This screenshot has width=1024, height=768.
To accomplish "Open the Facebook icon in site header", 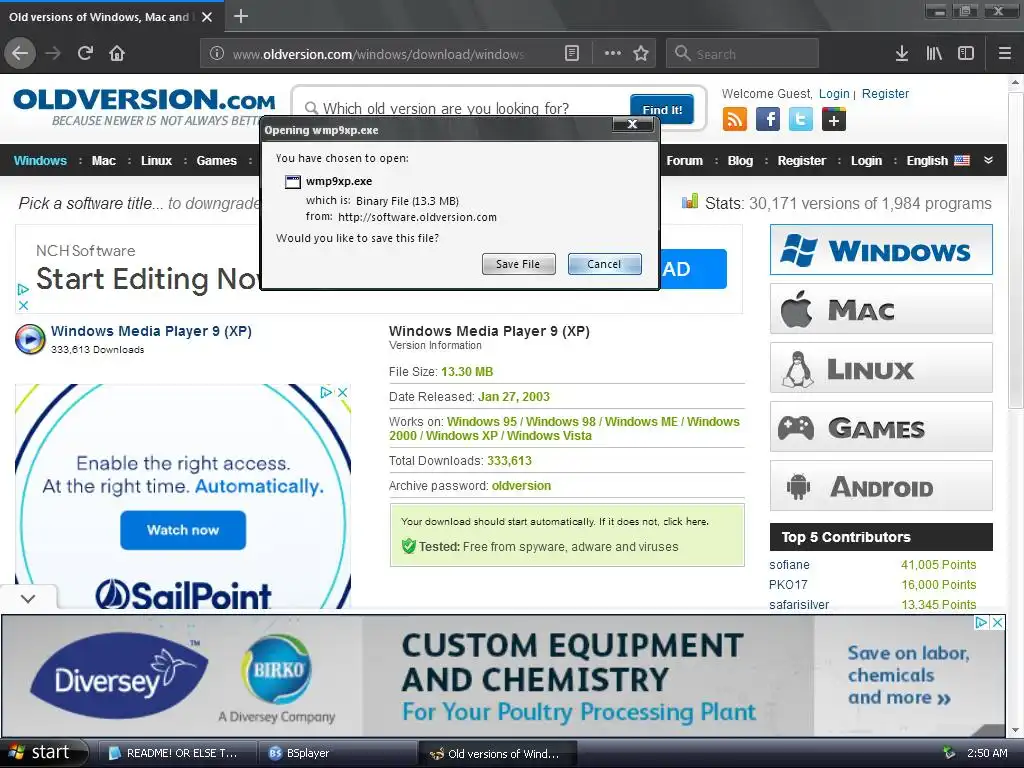I will pos(768,120).
